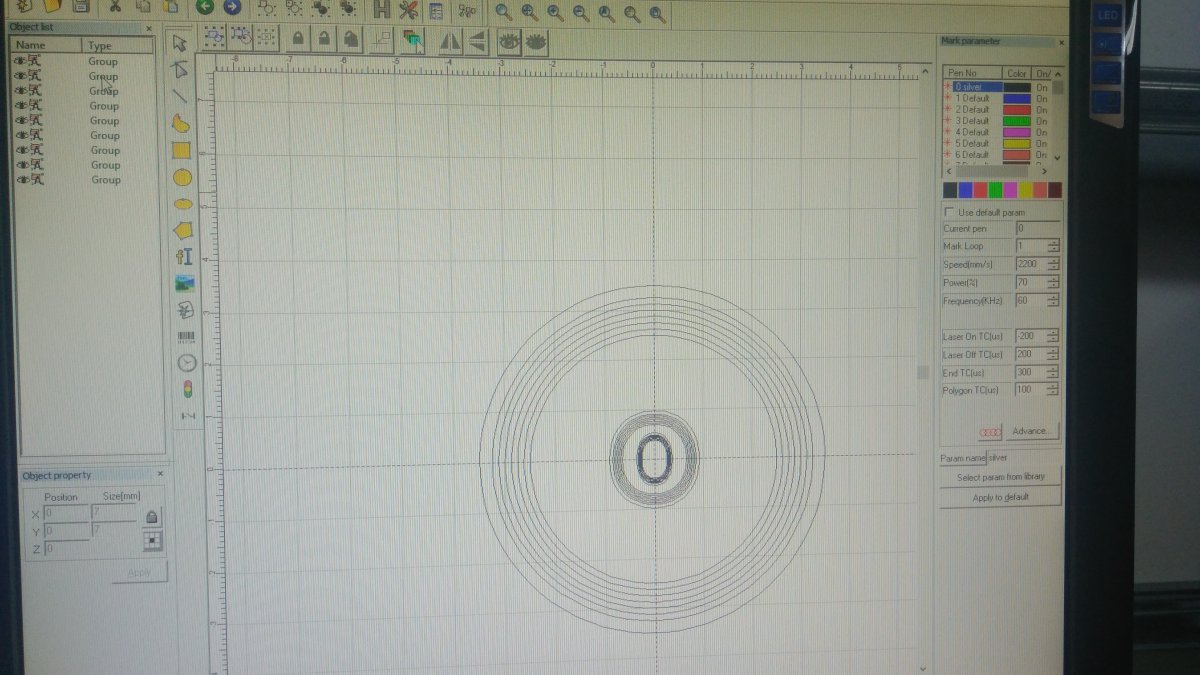This screenshot has width=1200, height=675.
Task: Click the Advance... button
Action: tap(1030, 432)
